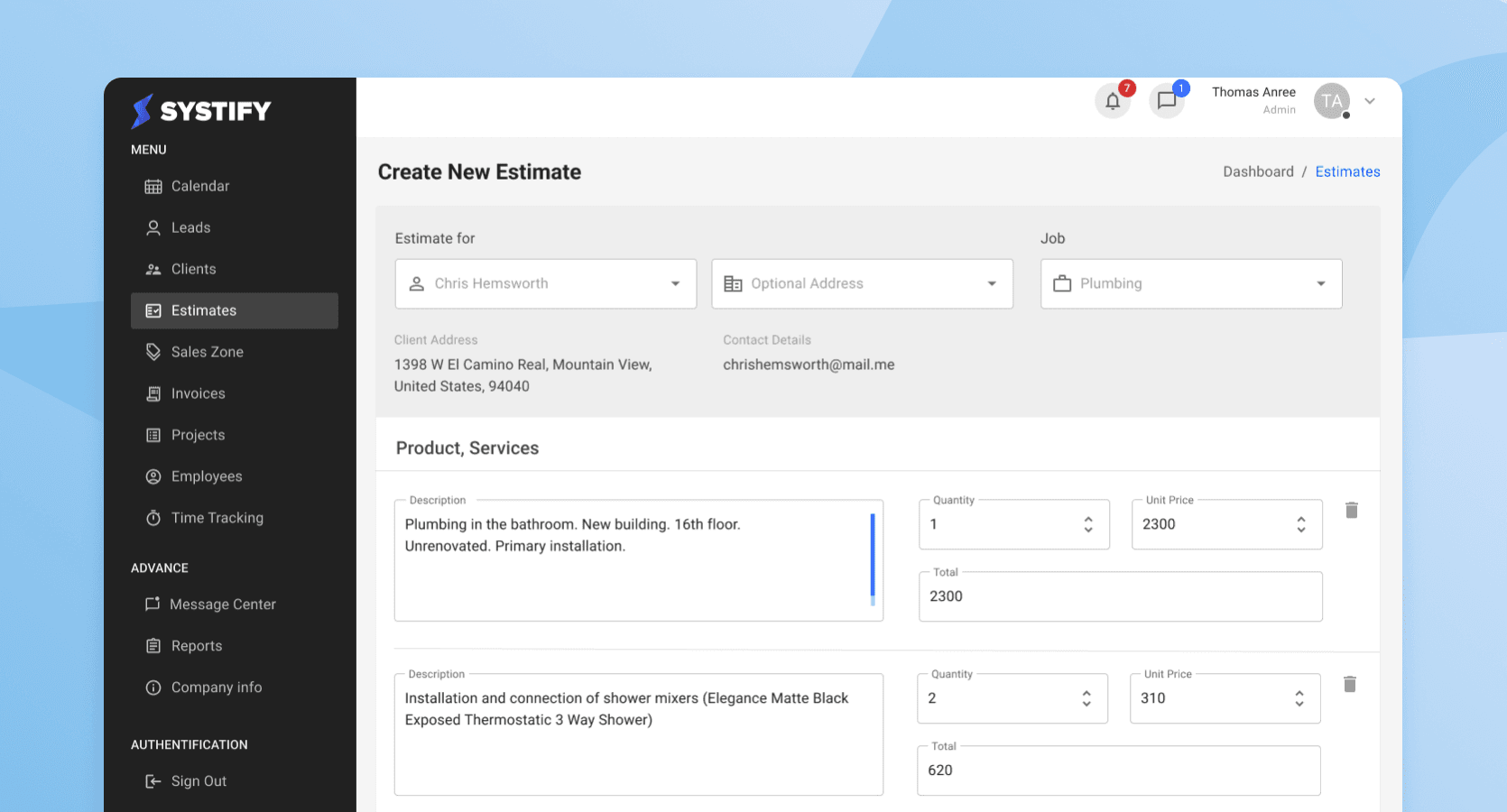Click the Job dropdown arrow
The width and height of the screenshot is (1507, 812).
coord(1321,284)
